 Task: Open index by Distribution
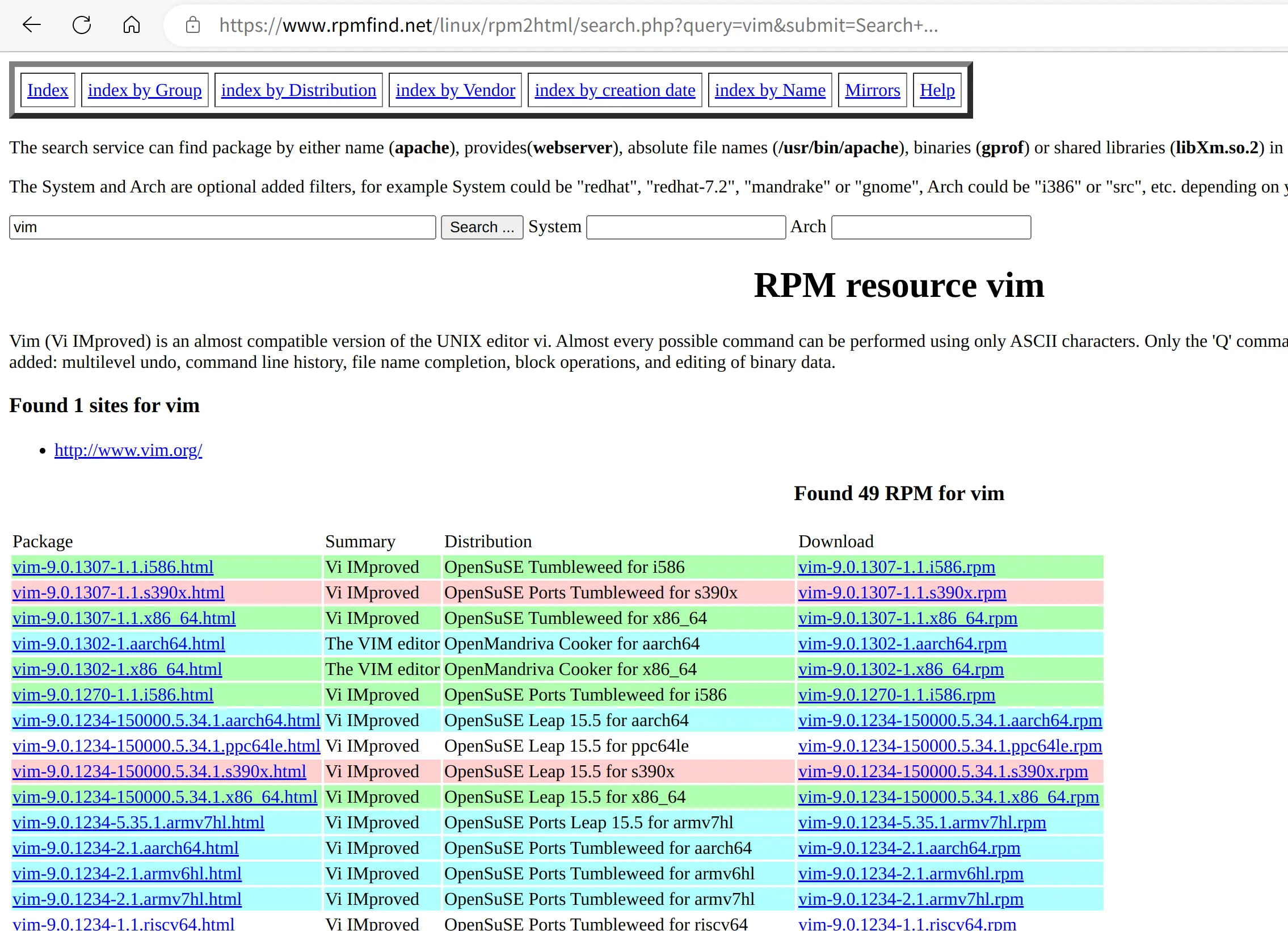pyautogui.click(x=298, y=90)
